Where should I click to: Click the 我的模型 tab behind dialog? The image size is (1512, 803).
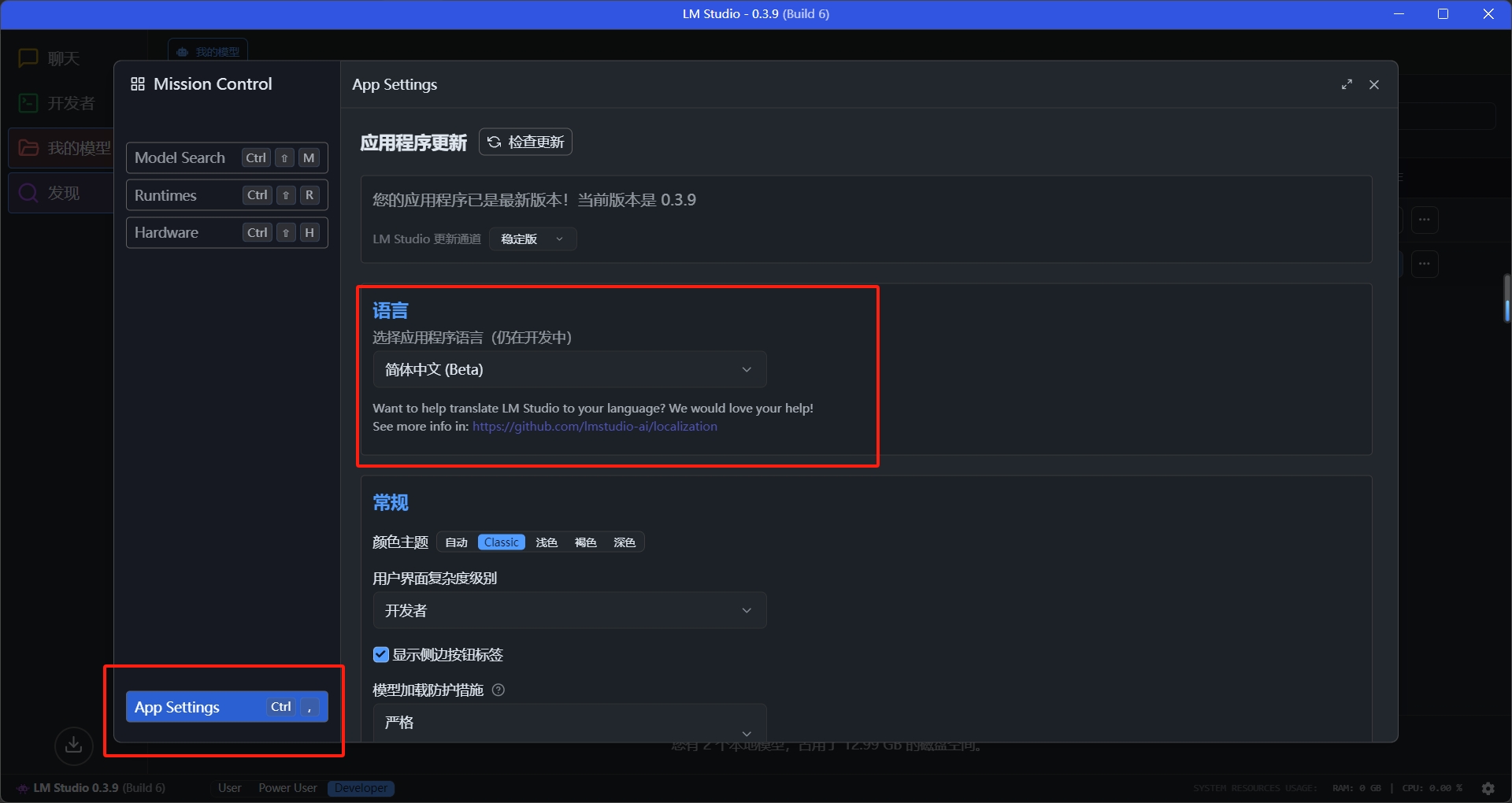pos(209,51)
